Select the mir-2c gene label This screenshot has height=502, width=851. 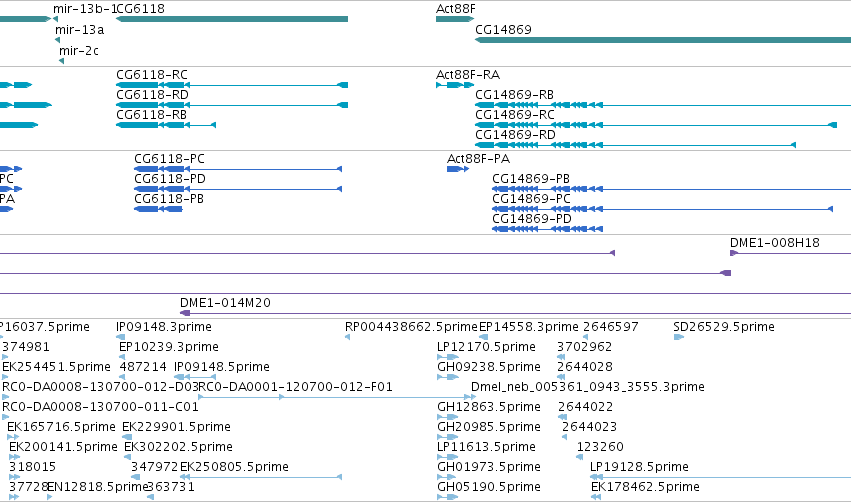click(79, 50)
